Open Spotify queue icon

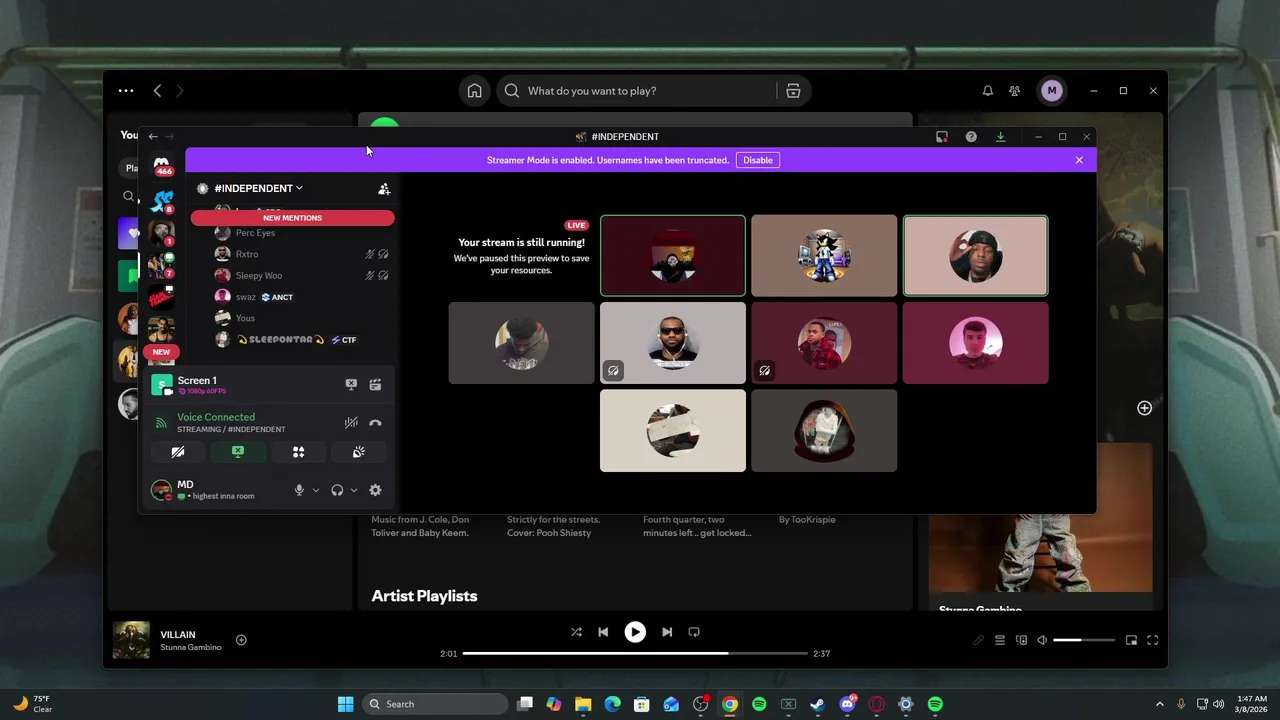coord(999,640)
